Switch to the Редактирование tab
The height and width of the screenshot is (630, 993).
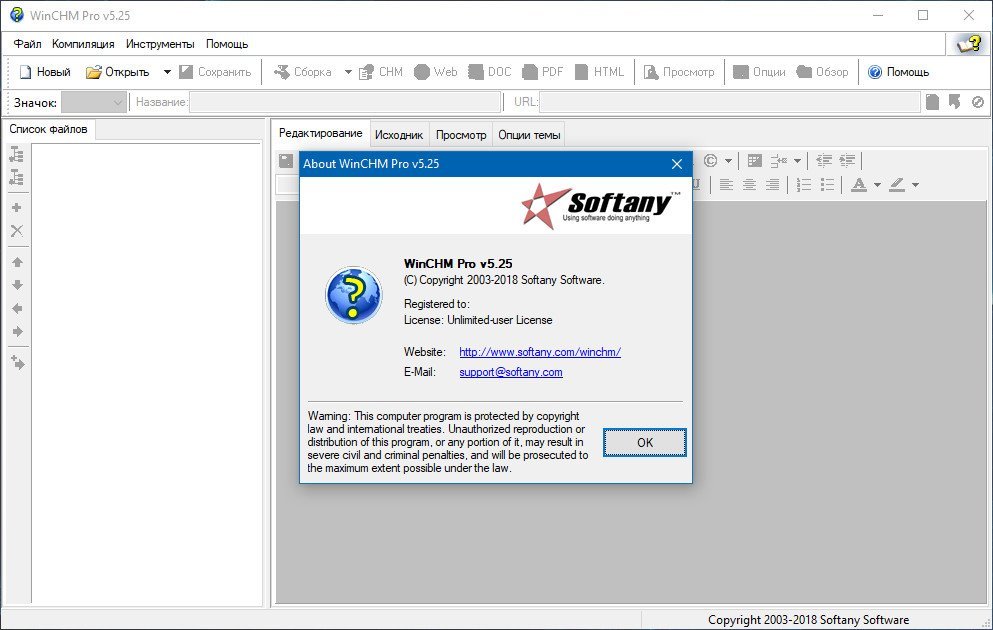click(x=320, y=133)
